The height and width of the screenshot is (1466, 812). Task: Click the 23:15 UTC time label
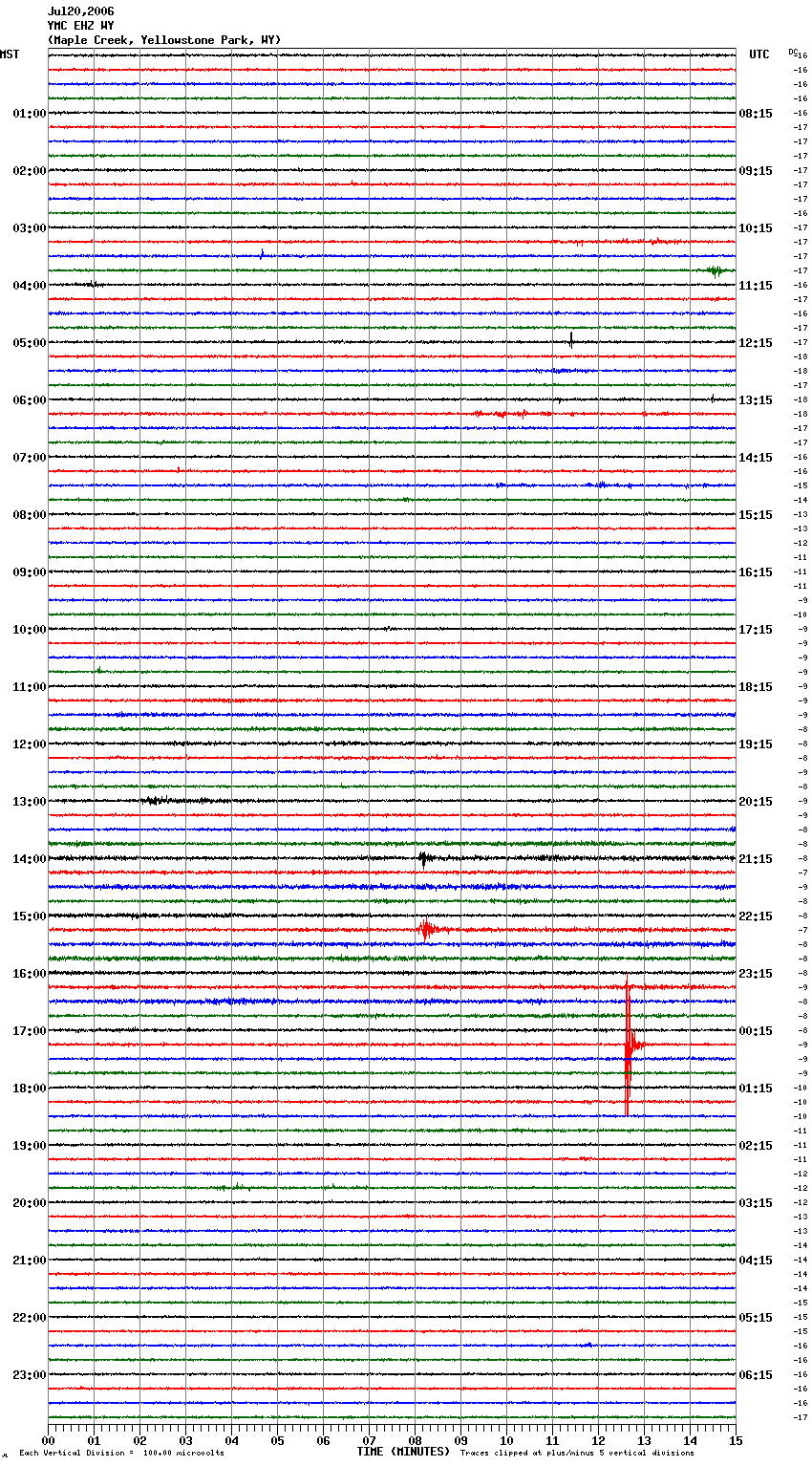(x=756, y=974)
